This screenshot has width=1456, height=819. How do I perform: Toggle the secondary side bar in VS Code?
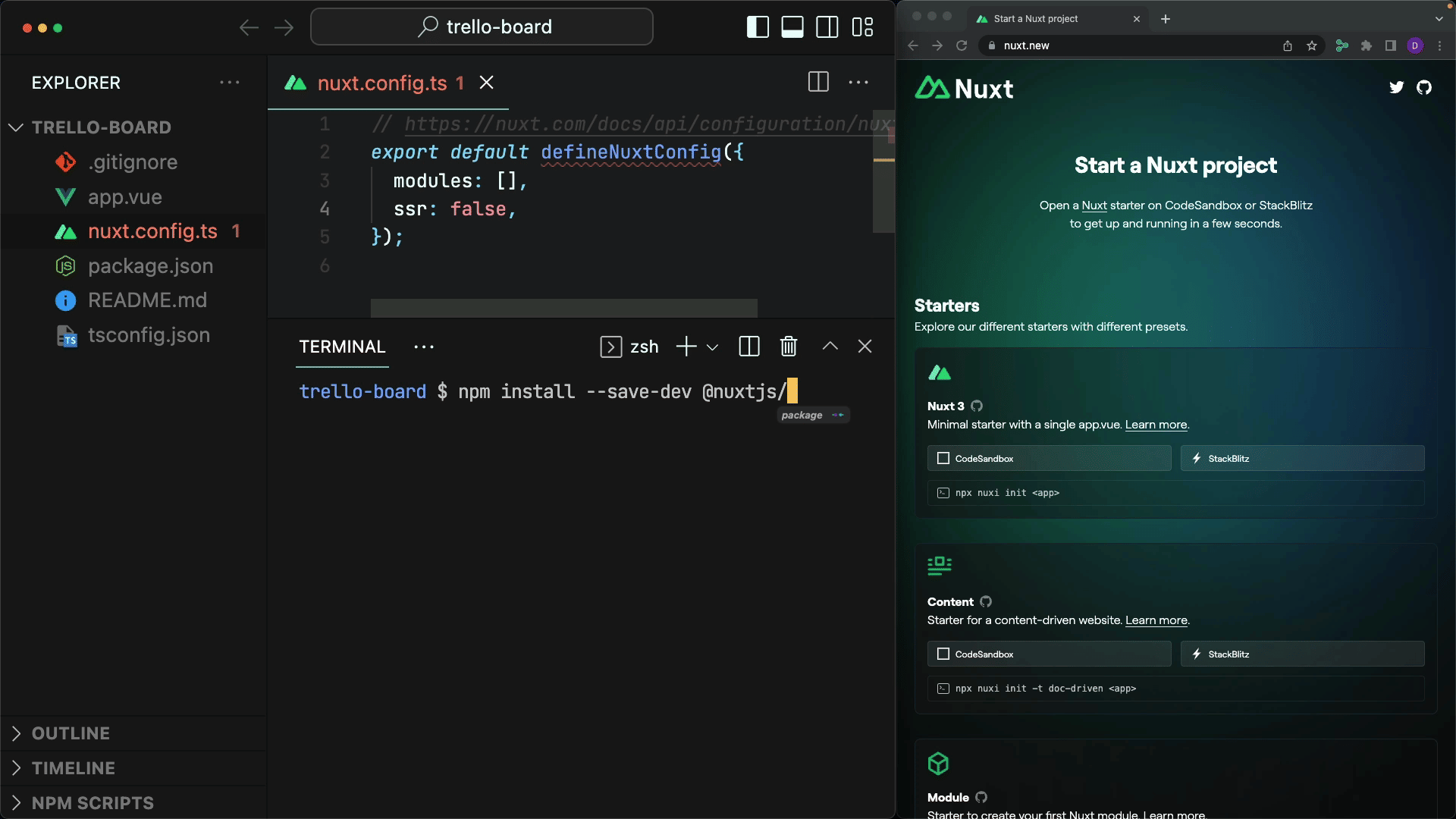coord(827,27)
